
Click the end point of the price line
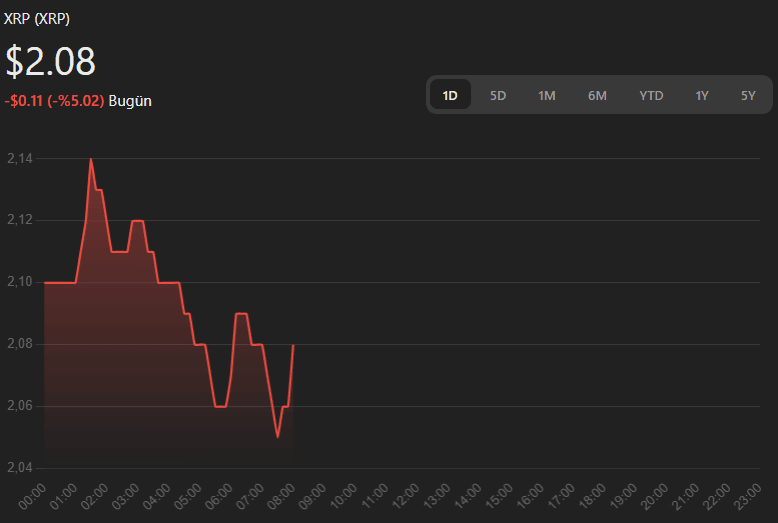pyautogui.click(x=293, y=345)
